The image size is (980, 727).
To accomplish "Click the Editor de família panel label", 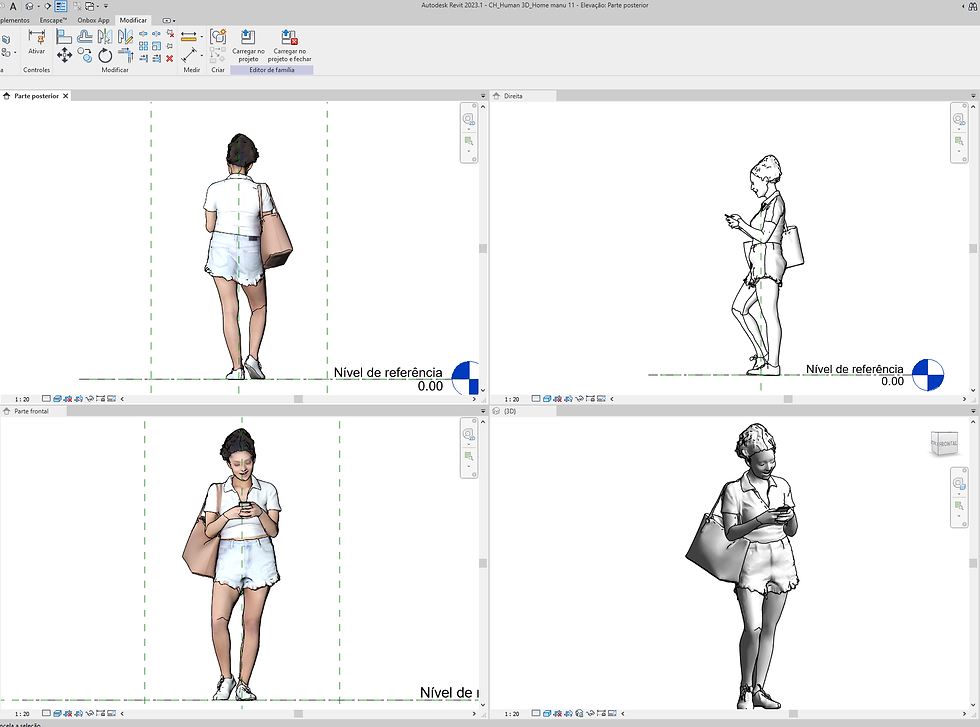I will (271, 70).
